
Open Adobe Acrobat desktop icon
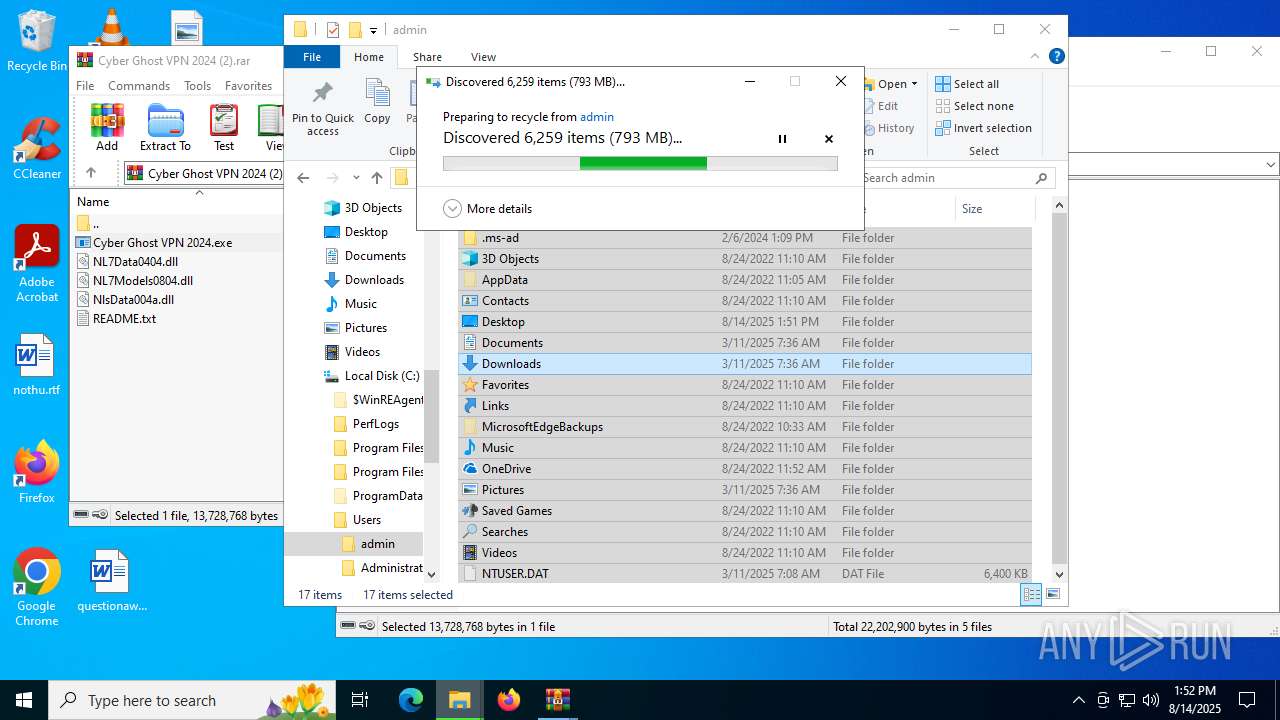37,264
